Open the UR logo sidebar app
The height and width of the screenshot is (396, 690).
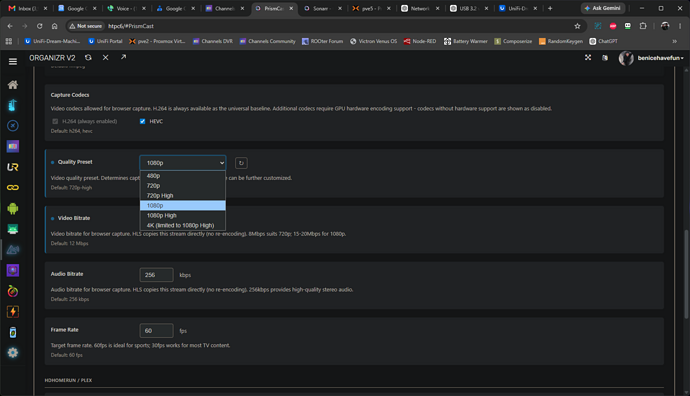[13, 167]
